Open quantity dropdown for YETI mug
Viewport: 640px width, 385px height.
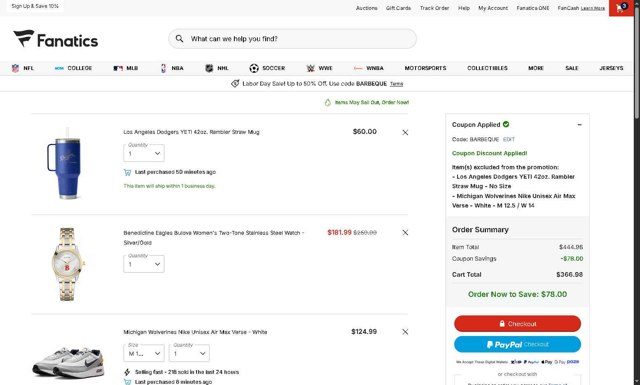[144, 154]
